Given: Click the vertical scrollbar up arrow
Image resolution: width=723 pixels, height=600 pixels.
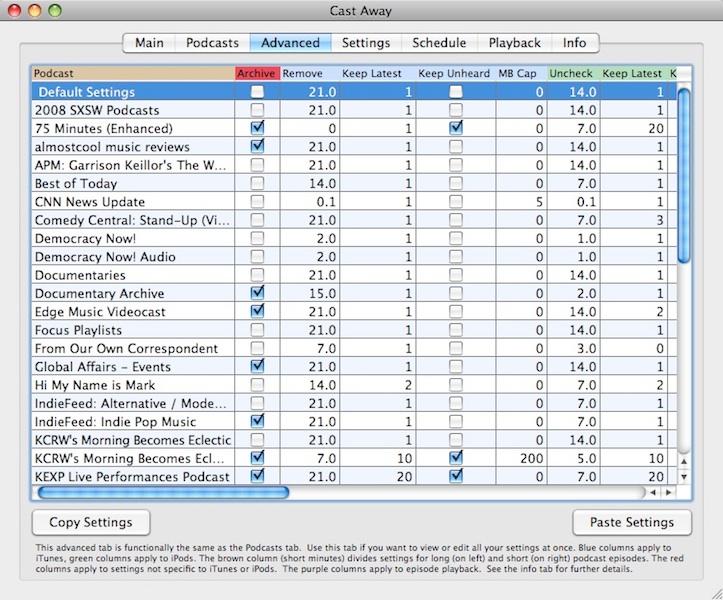Looking at the screenshot, I should point(684,462).
